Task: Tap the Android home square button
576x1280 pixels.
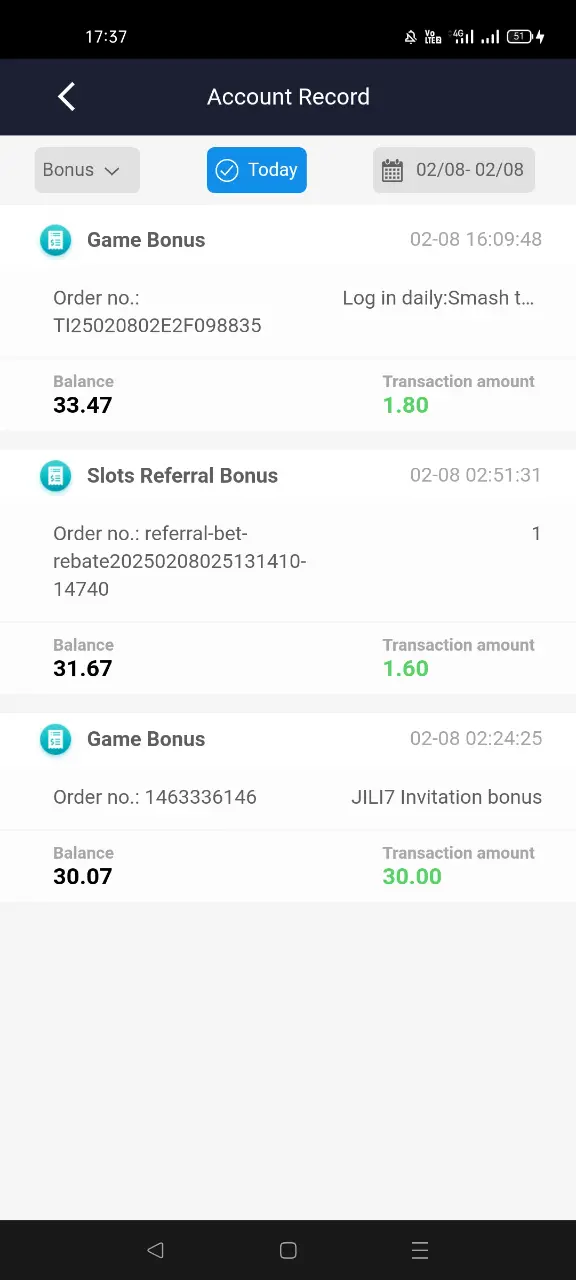Action: coord(288,1250)
